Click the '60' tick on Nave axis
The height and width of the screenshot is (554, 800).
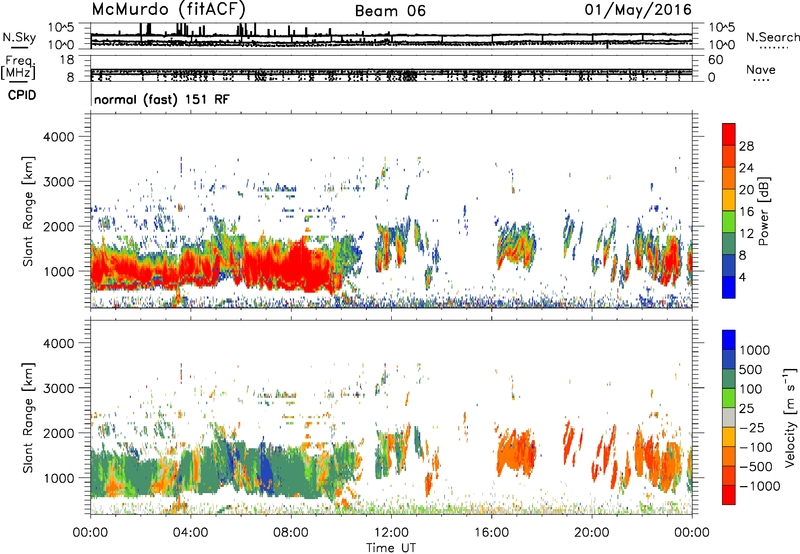coord(715,60)
